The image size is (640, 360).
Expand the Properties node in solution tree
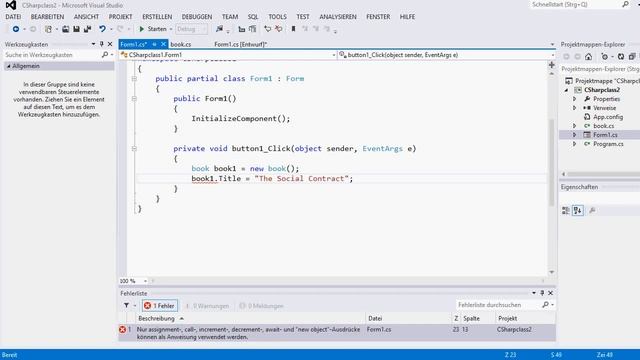(574, 99)
